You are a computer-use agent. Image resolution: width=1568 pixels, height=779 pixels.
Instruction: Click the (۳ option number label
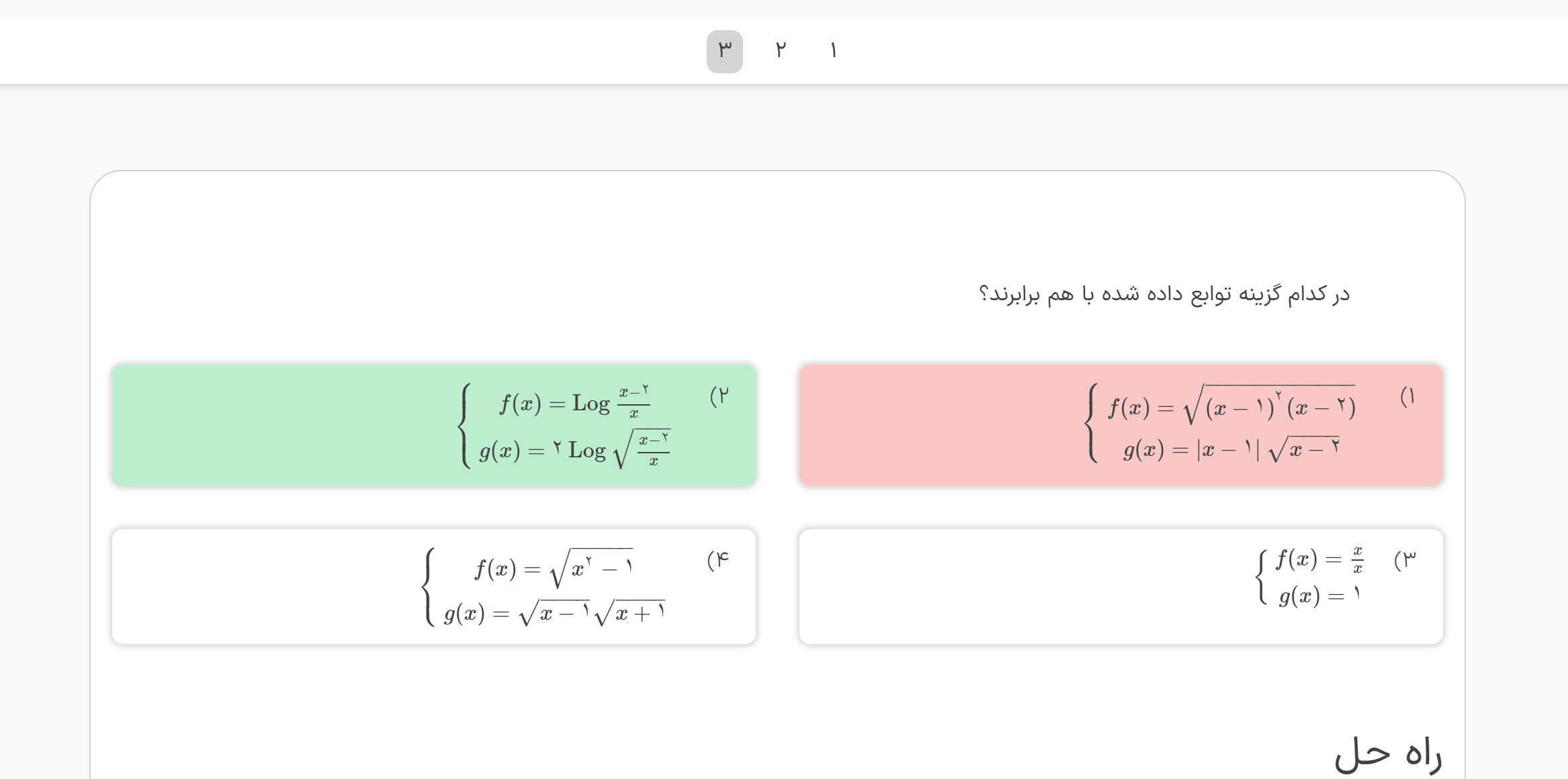[x=1405, y=559]
